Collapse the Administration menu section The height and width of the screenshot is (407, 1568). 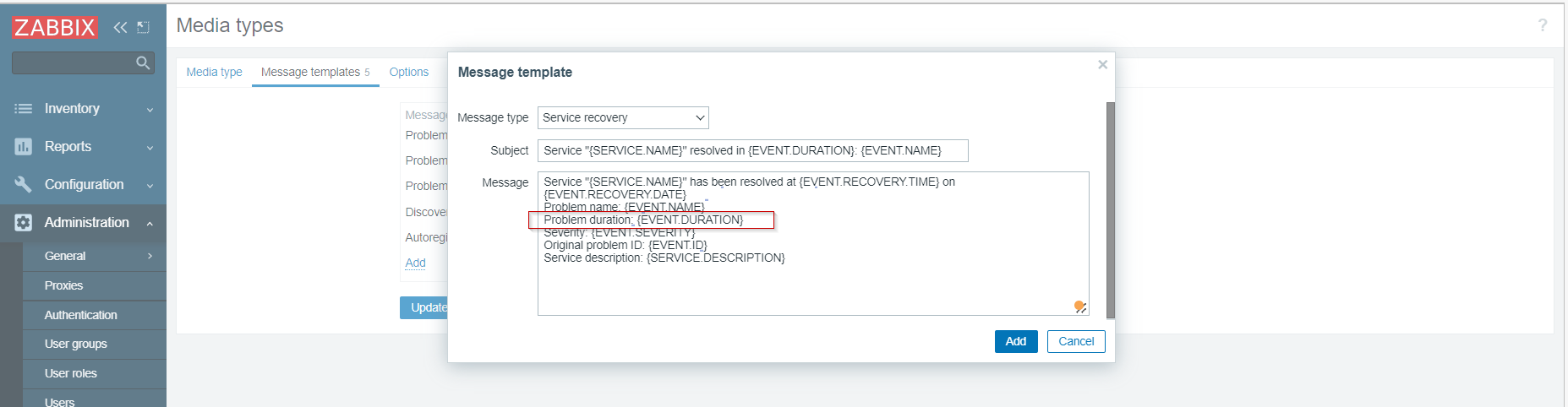(x=150, y=223)
